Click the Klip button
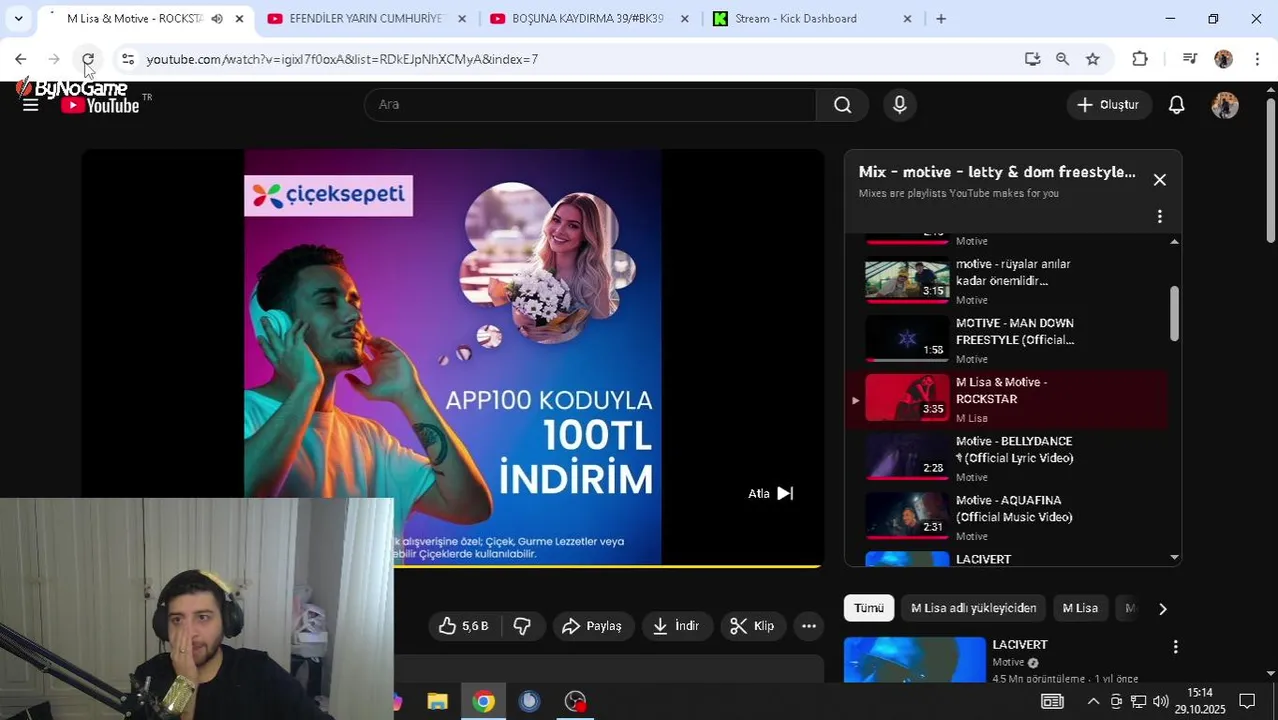 coord(753,626)
